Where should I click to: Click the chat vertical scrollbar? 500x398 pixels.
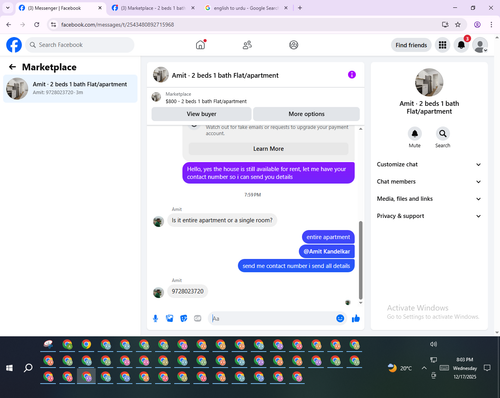coord(360,260)
